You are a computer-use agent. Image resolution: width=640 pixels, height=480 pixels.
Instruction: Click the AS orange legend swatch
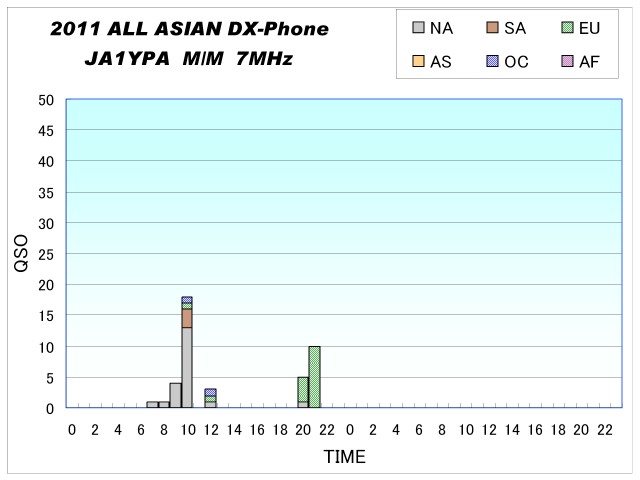(x=418, y=61)
